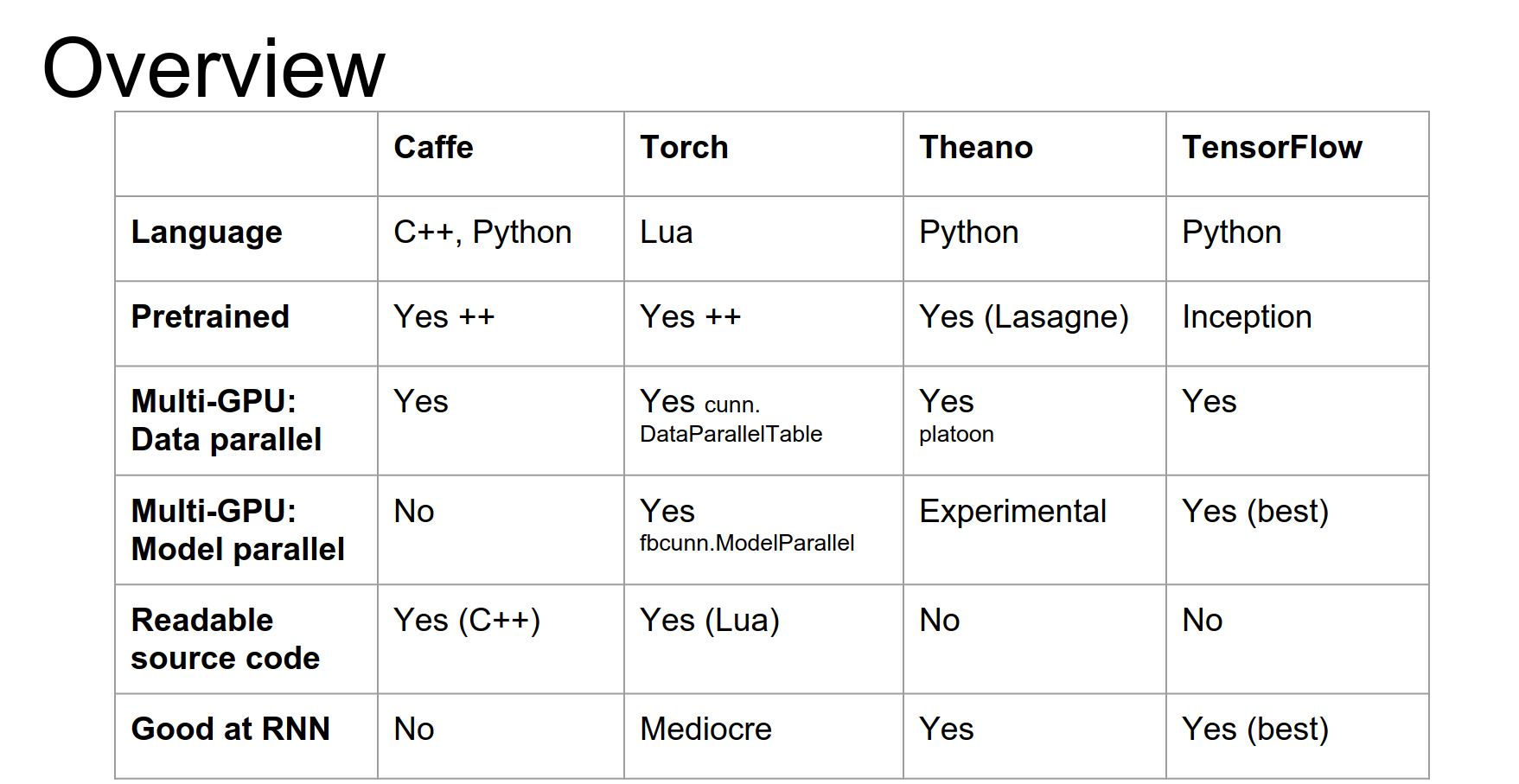Select the Language row label

pyautogui.click(x=207, y=233)
